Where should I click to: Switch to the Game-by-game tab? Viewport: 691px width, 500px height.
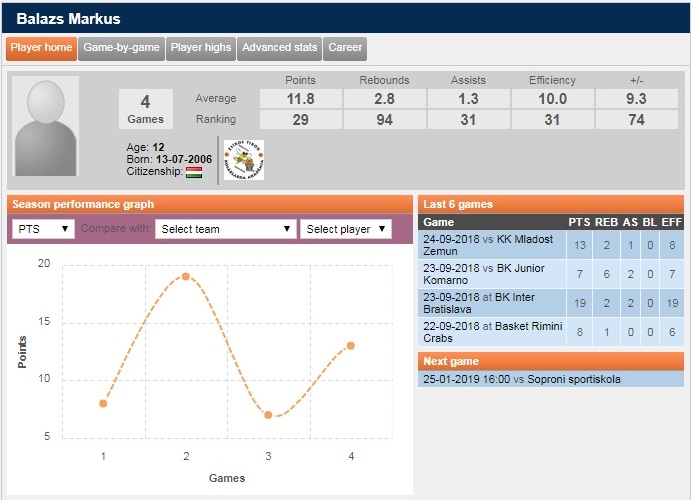click(121, 48)
